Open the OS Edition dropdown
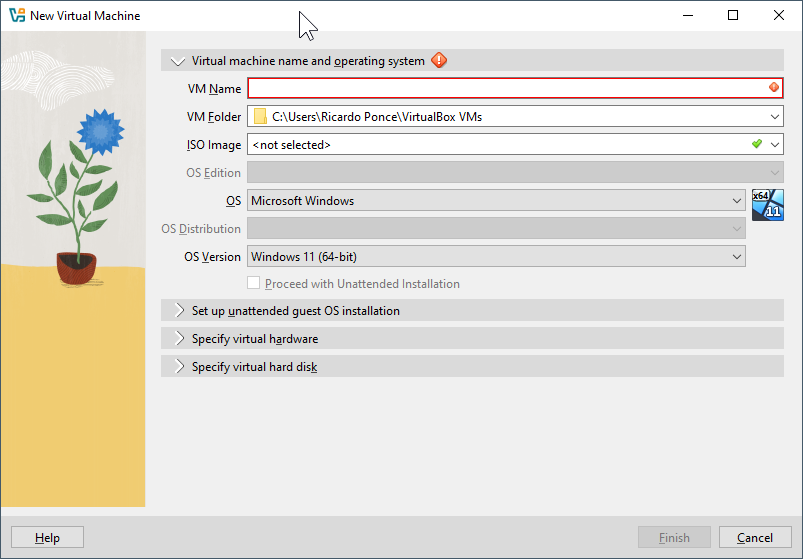The width and height of the screenshot is (803, 559). [515, 173]
